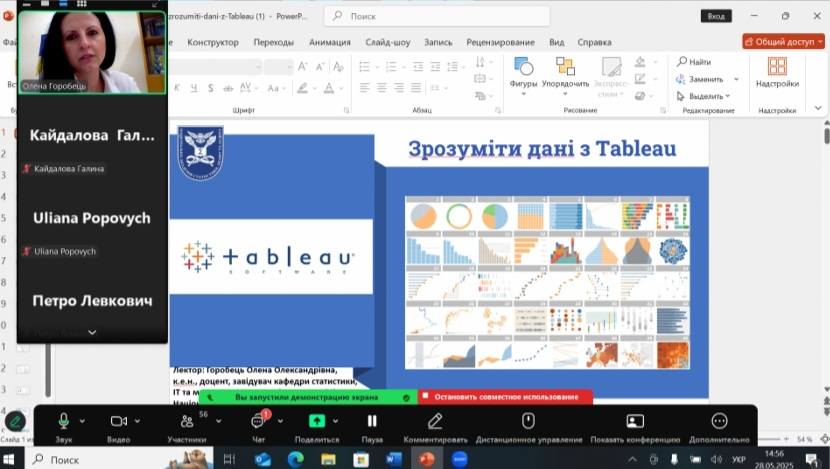Open the Дополнительно more options menu
Screen dimensions: 830x469
tap(719, 421)
